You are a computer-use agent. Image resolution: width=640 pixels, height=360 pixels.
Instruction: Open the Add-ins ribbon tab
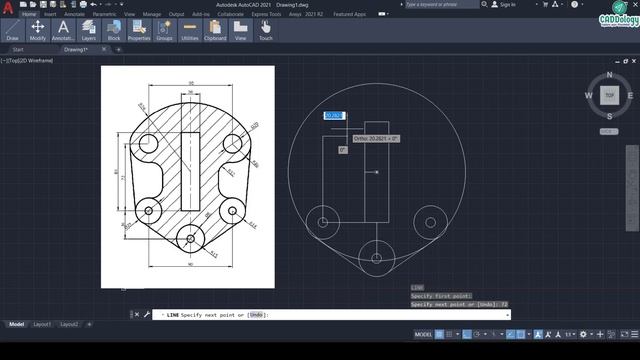(201, 14)
